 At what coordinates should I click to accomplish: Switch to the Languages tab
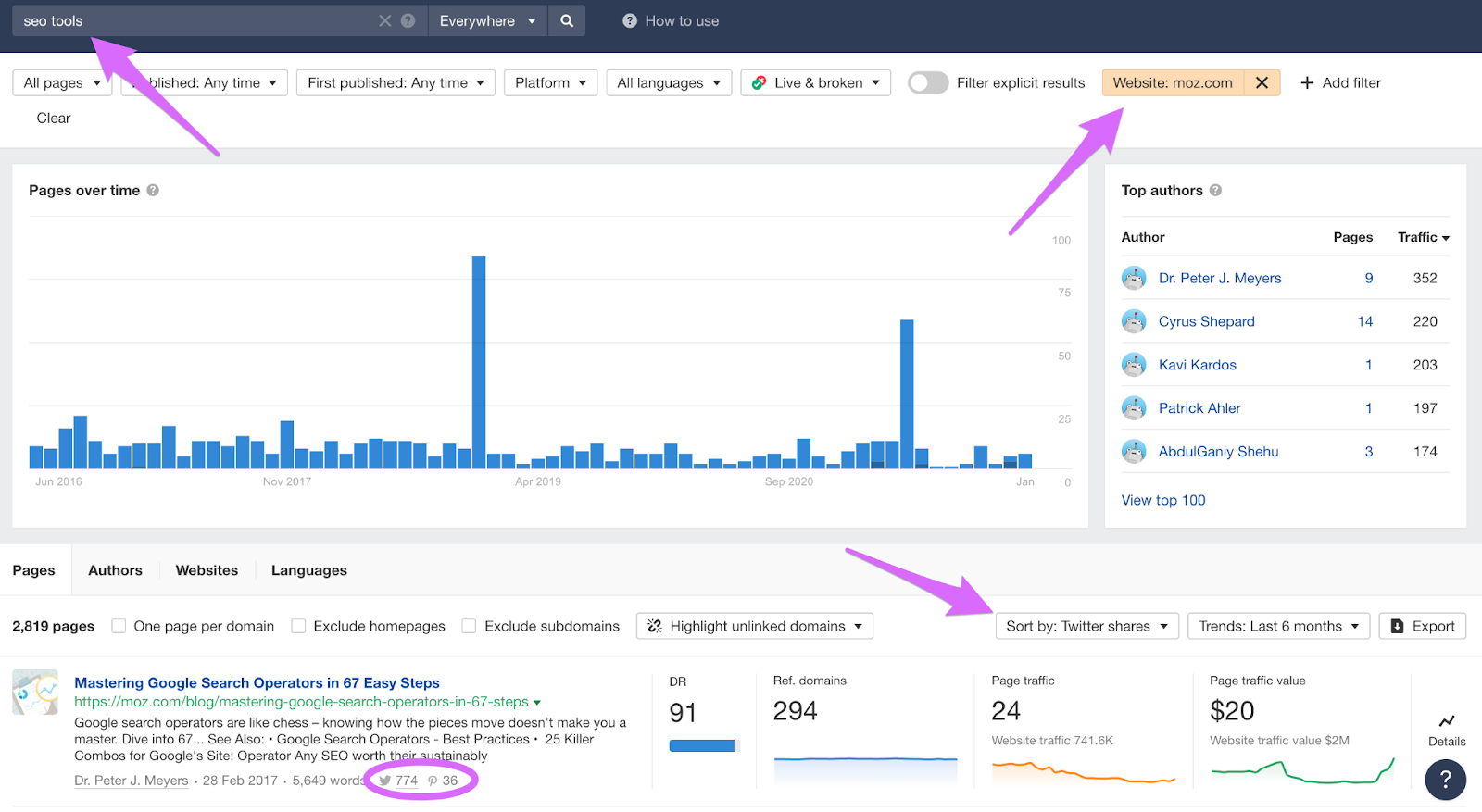[x=309, y=570]
